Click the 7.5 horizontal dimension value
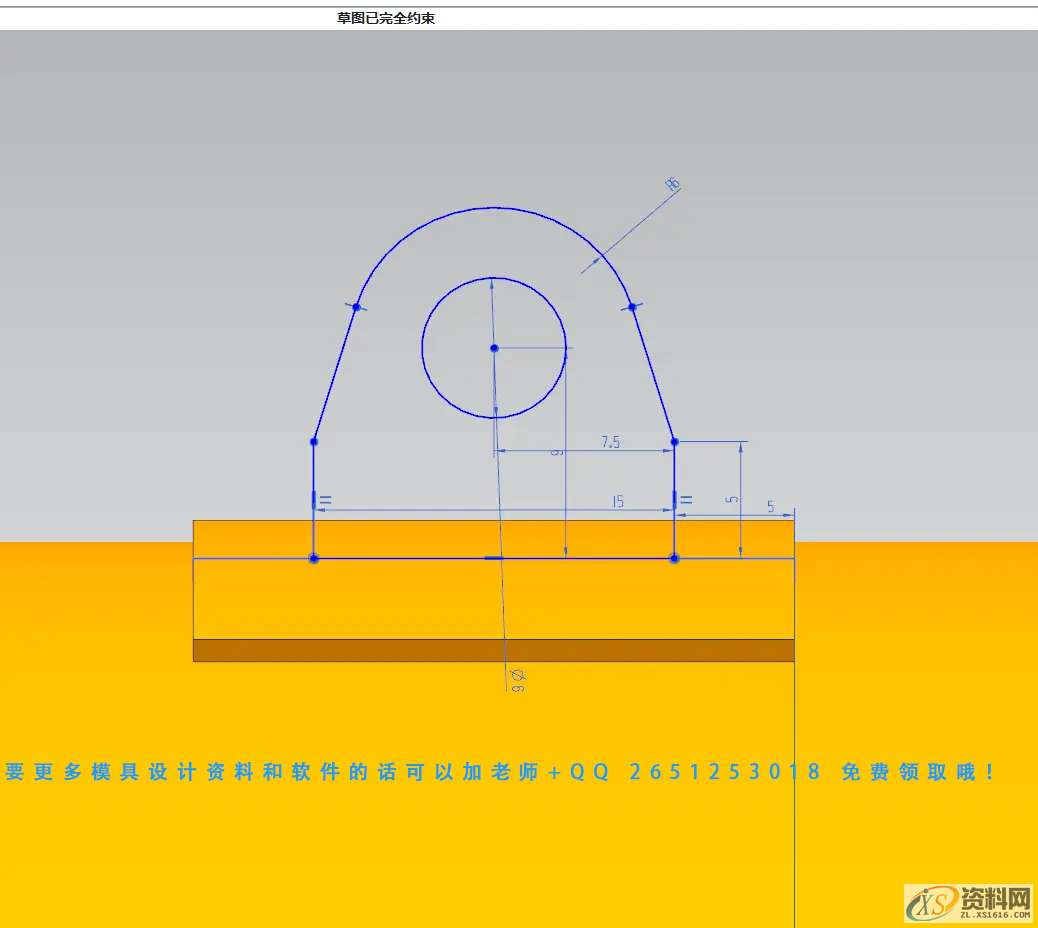1038x928 pixels. (x=610, y=442)
